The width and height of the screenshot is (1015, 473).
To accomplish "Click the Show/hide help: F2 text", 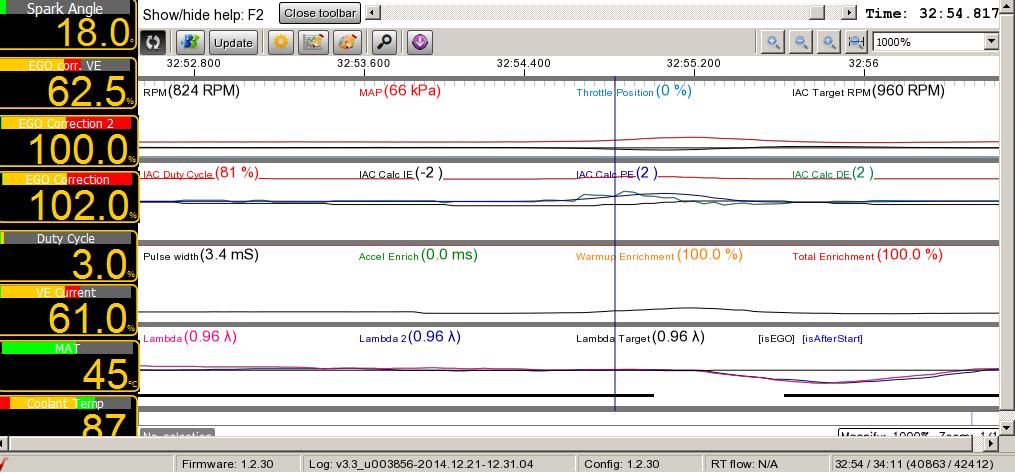I will [203, 14].
